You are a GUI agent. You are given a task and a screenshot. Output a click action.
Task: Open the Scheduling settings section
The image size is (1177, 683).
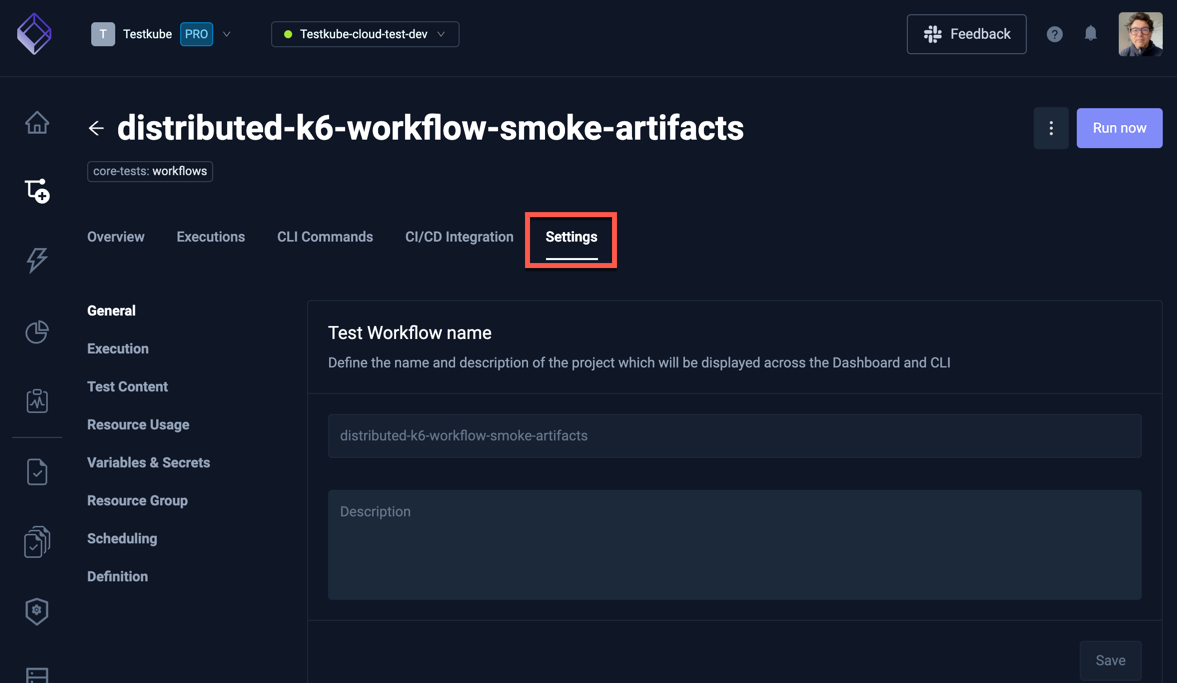(122, 539)
